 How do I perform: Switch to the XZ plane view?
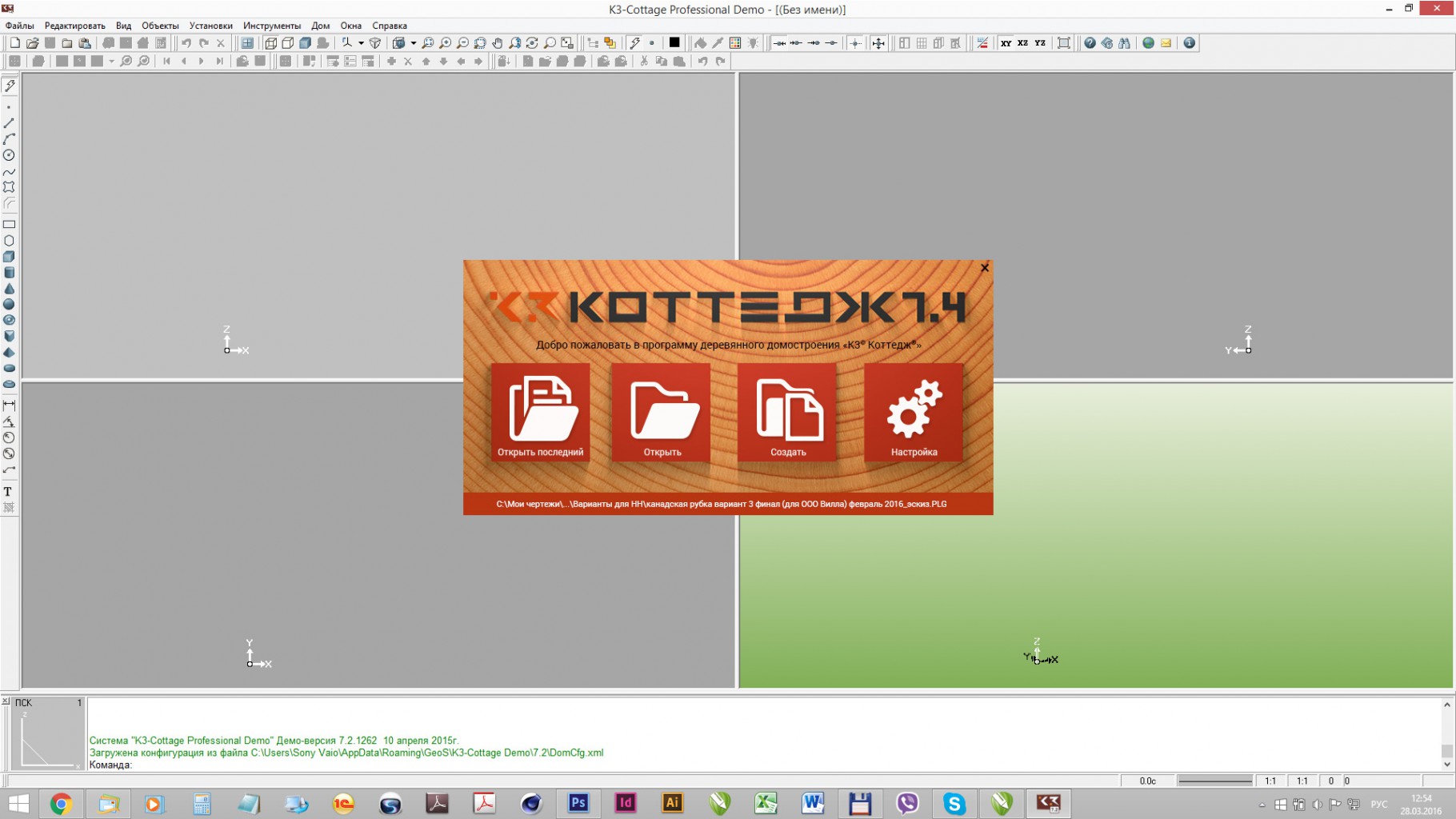(1022, 43)
